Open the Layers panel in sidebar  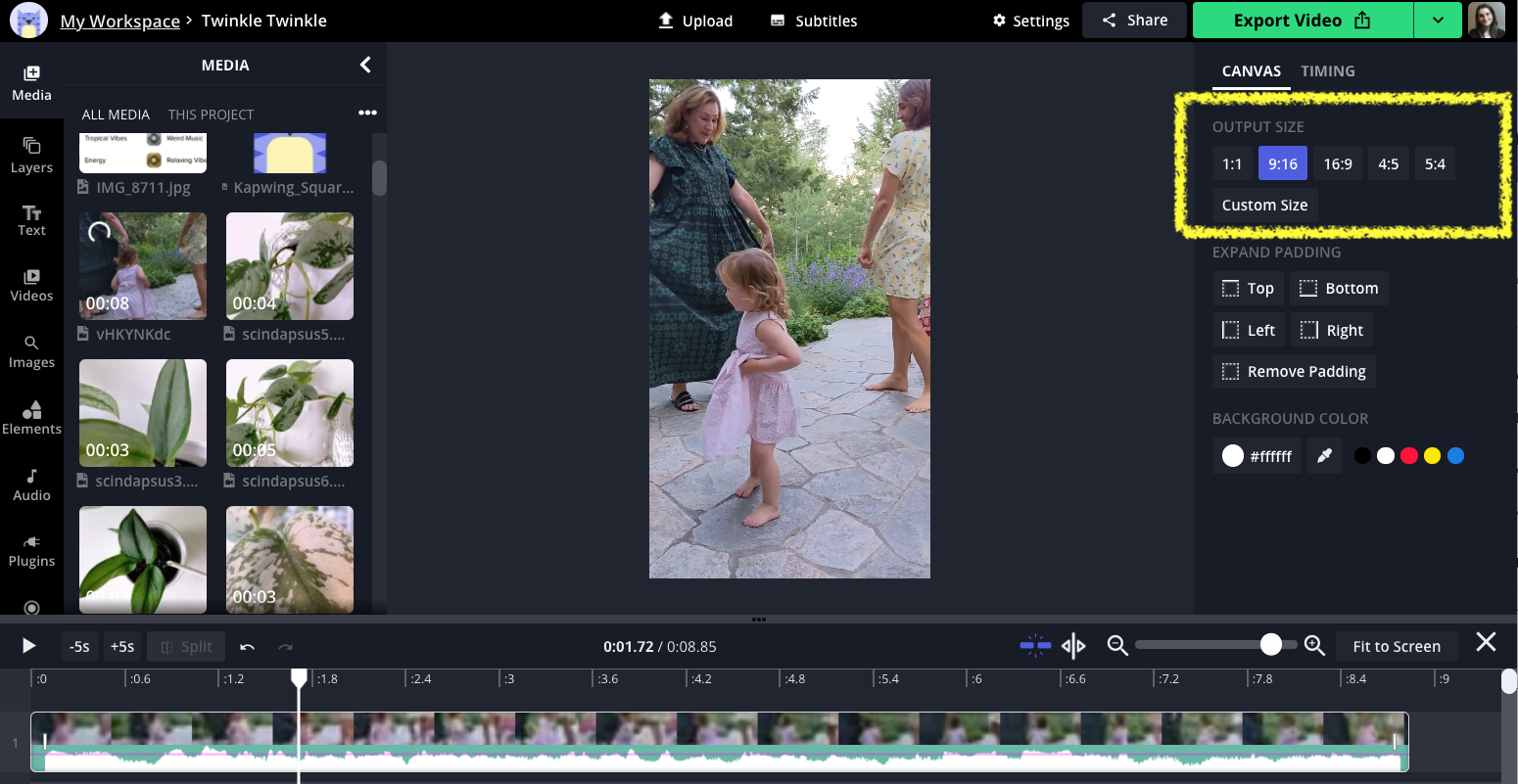[31, 155]
